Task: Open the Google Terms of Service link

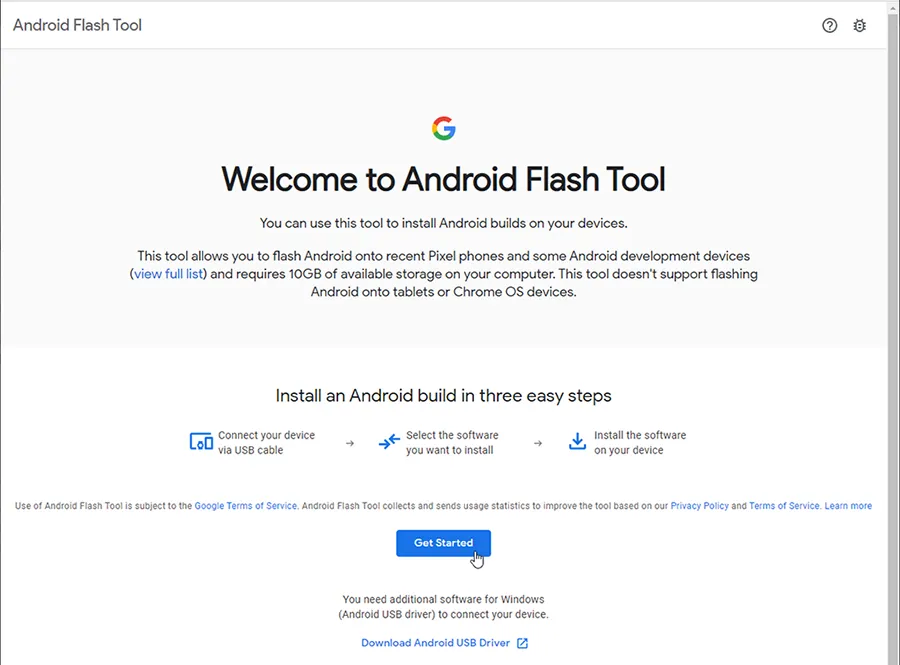Action: coord(245,506)
